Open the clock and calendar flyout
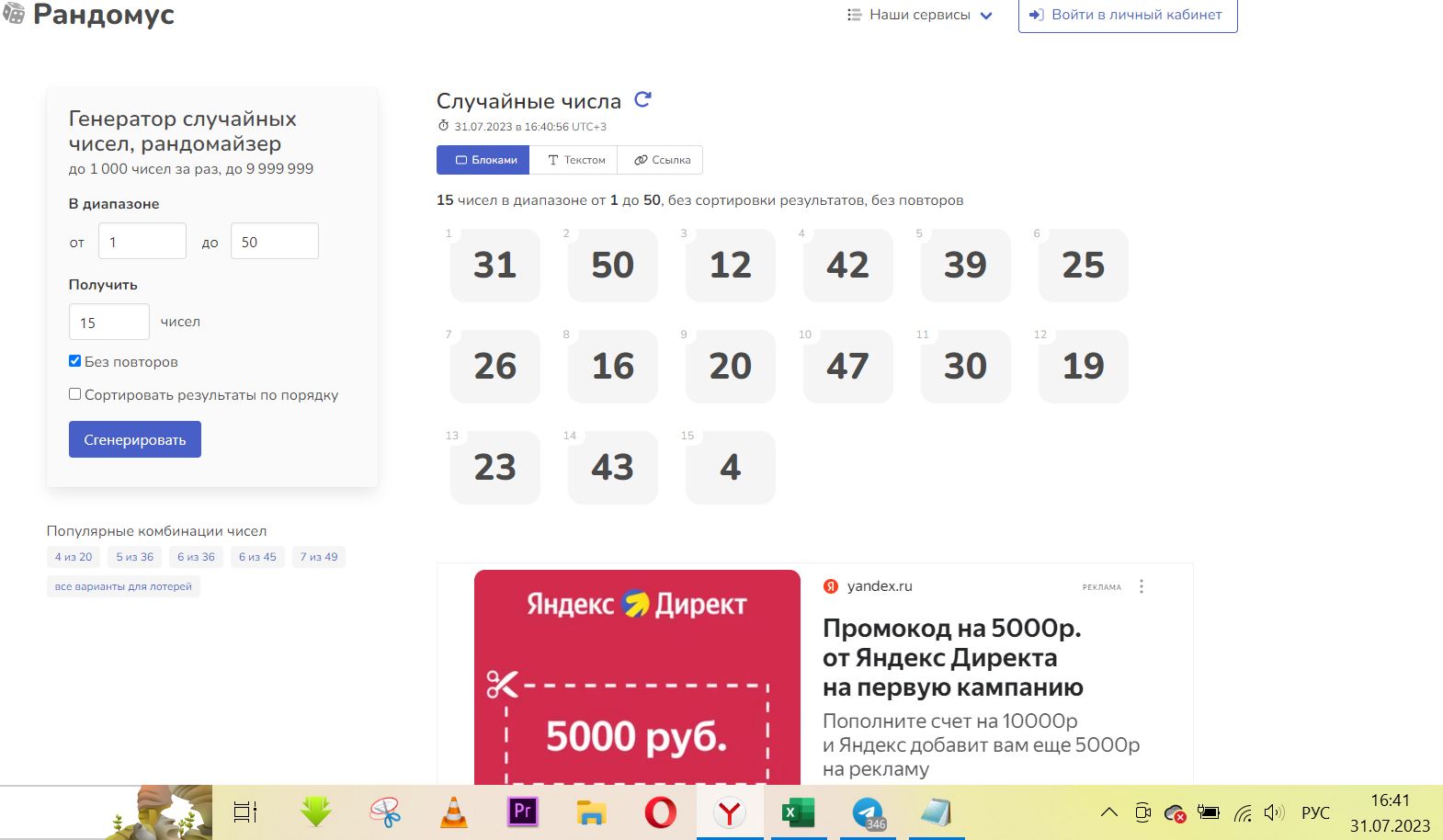Viewport: 1443px width, 840px height. point(1390,812)
